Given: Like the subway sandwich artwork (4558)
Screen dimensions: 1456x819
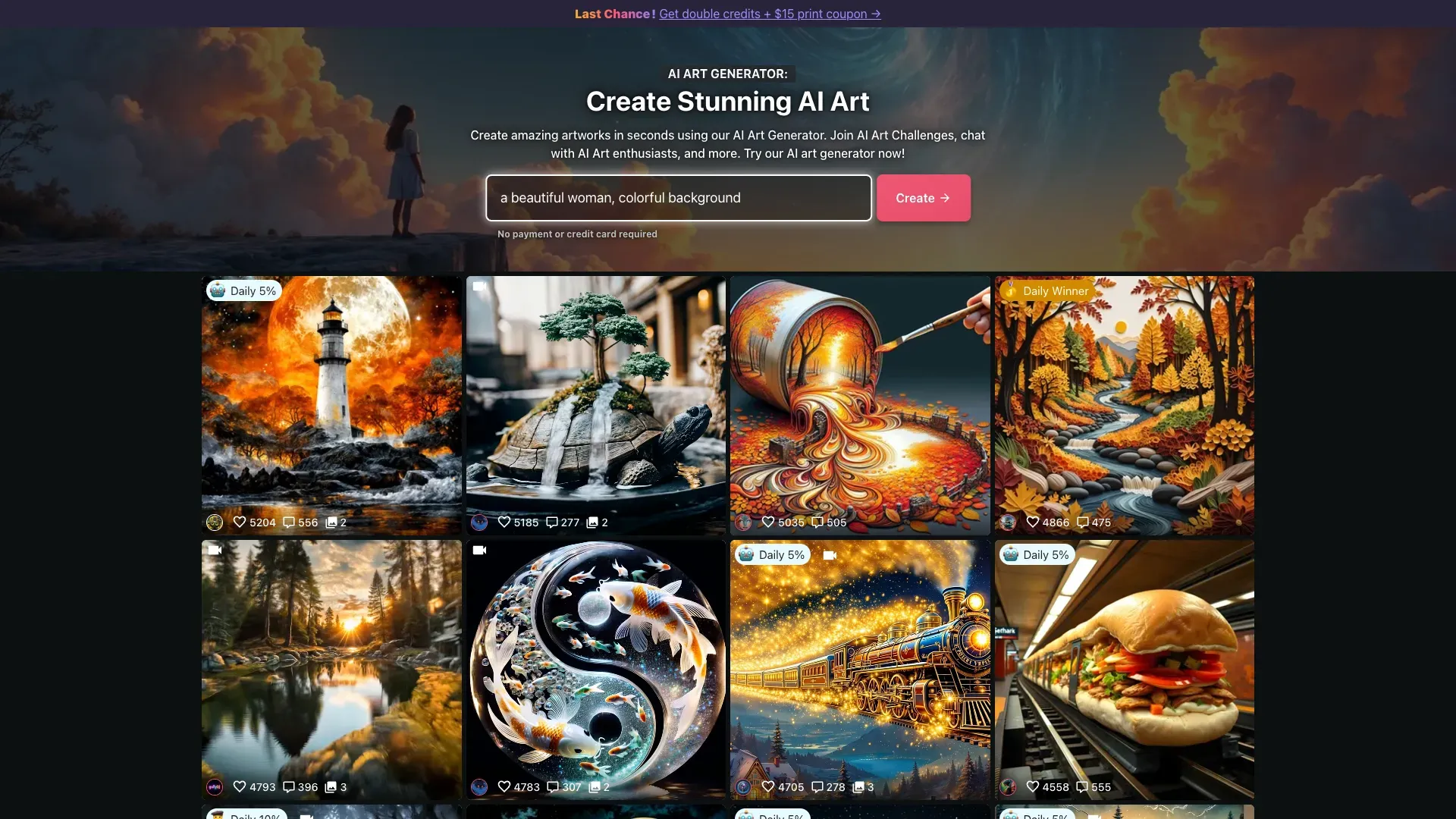Looking at the screenshot, I should [x=1033, y=786].
